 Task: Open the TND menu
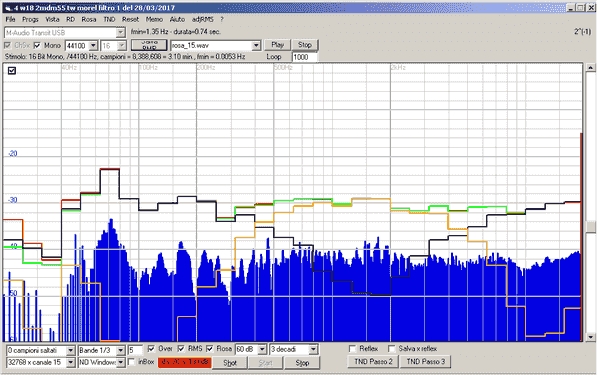click(x=109, y=20)
